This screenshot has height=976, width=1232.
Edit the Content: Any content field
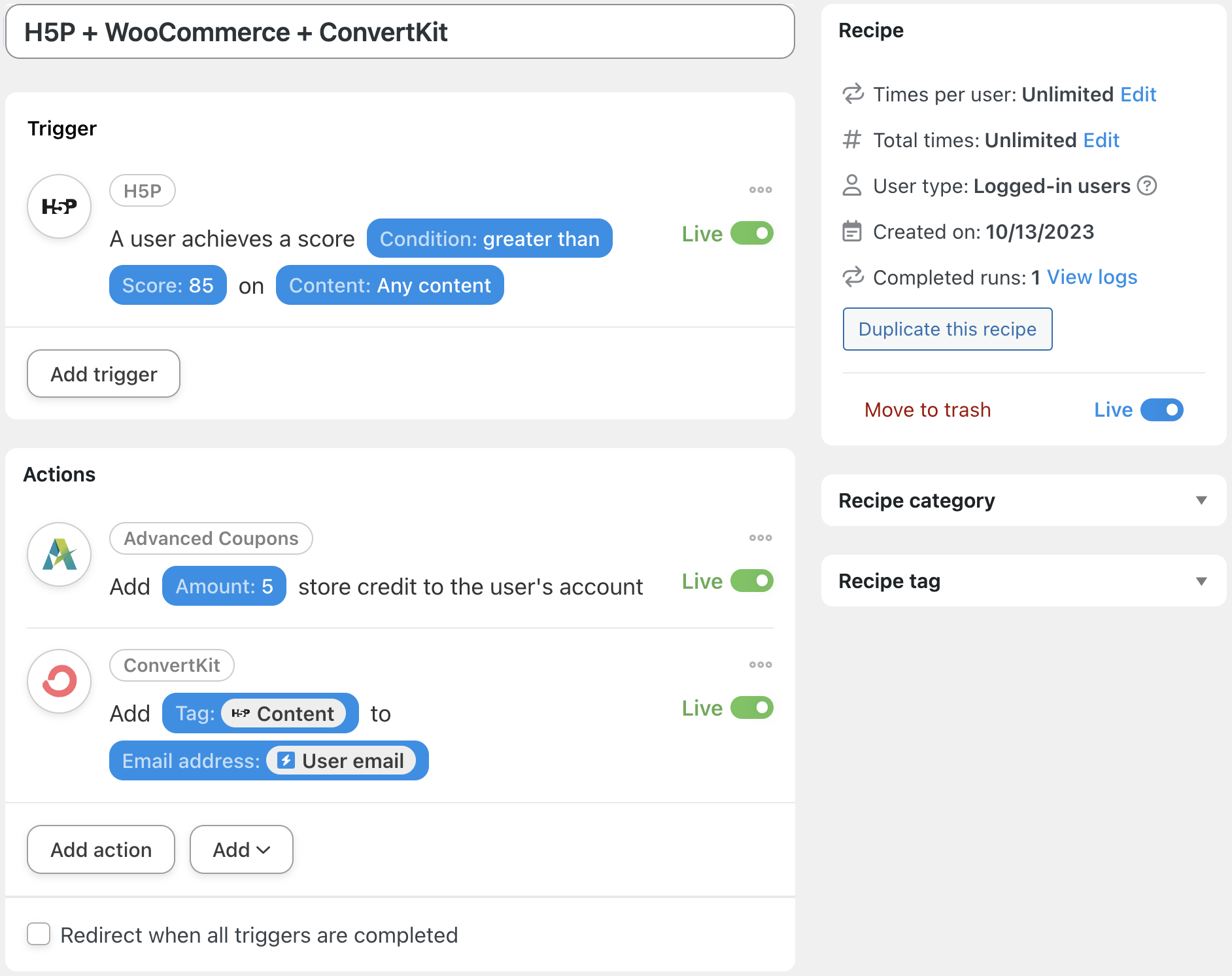pyautogui.click(x=390, y=285)
